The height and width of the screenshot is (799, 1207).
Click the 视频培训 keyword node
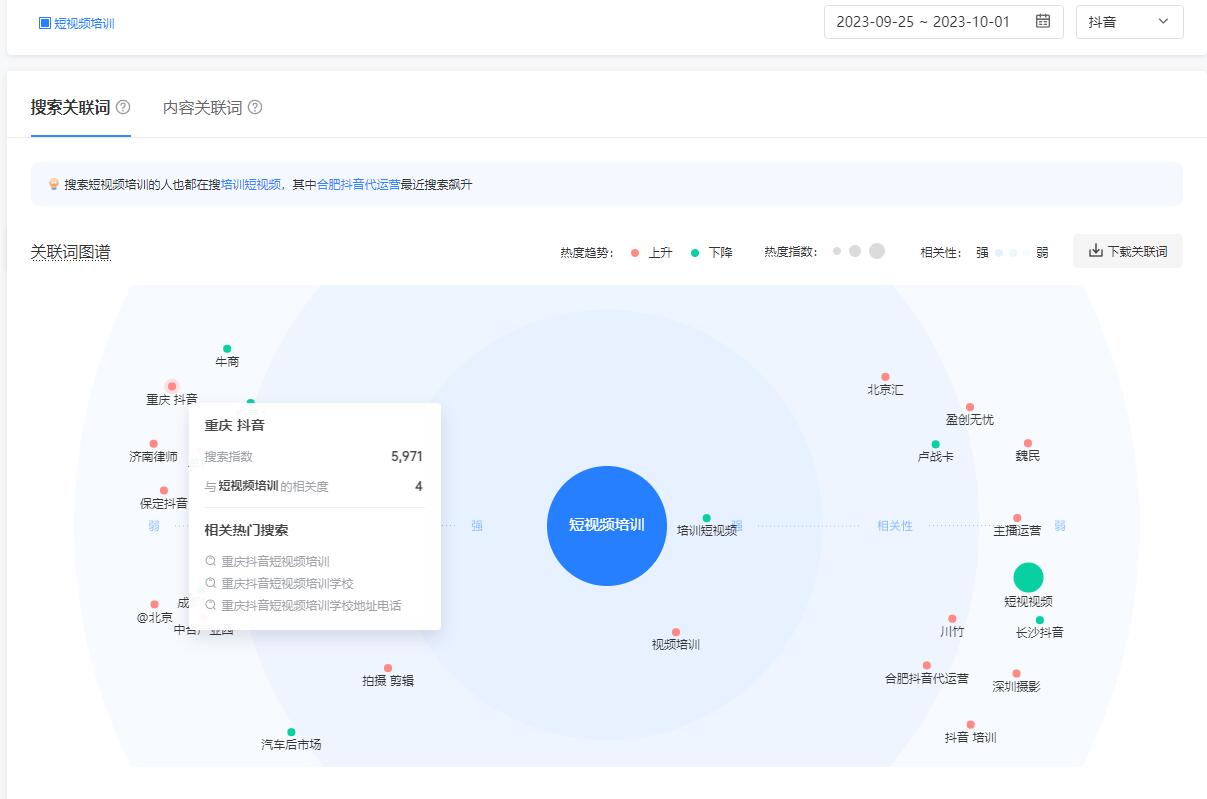(x=676, y=632)
